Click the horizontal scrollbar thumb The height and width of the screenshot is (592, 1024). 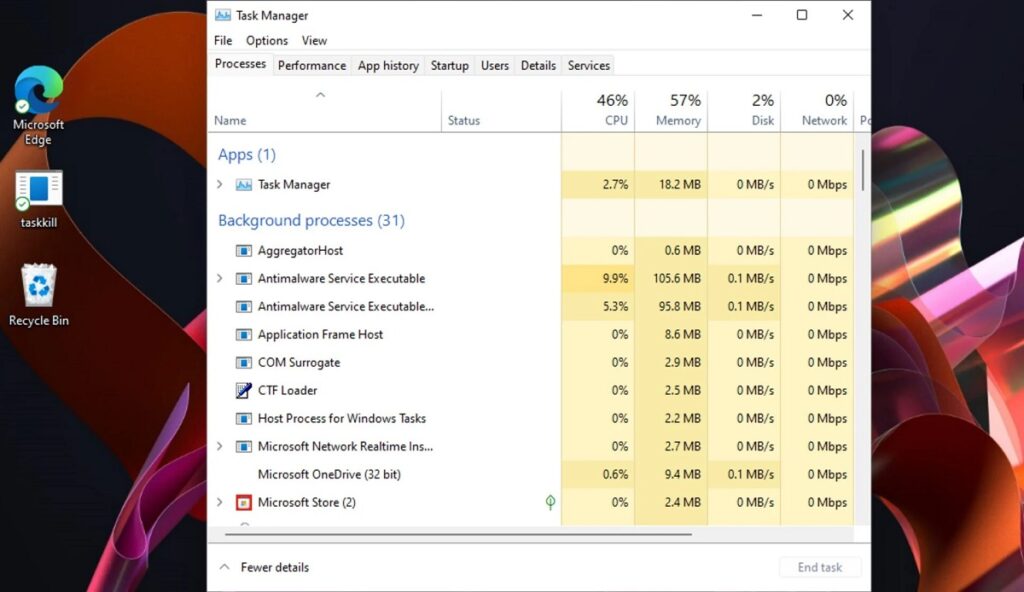pyautogui.click(x=458, y=534)
